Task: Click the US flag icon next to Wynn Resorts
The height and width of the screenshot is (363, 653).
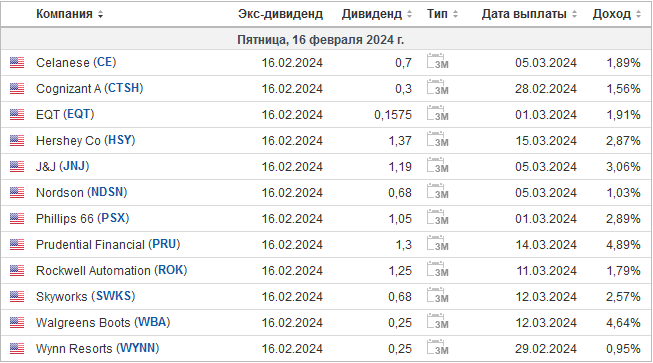Action: pos(17,348)
